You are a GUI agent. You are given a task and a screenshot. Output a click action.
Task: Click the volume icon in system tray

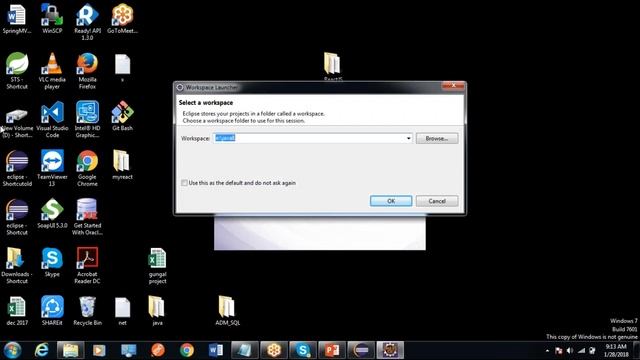point(570,351)
